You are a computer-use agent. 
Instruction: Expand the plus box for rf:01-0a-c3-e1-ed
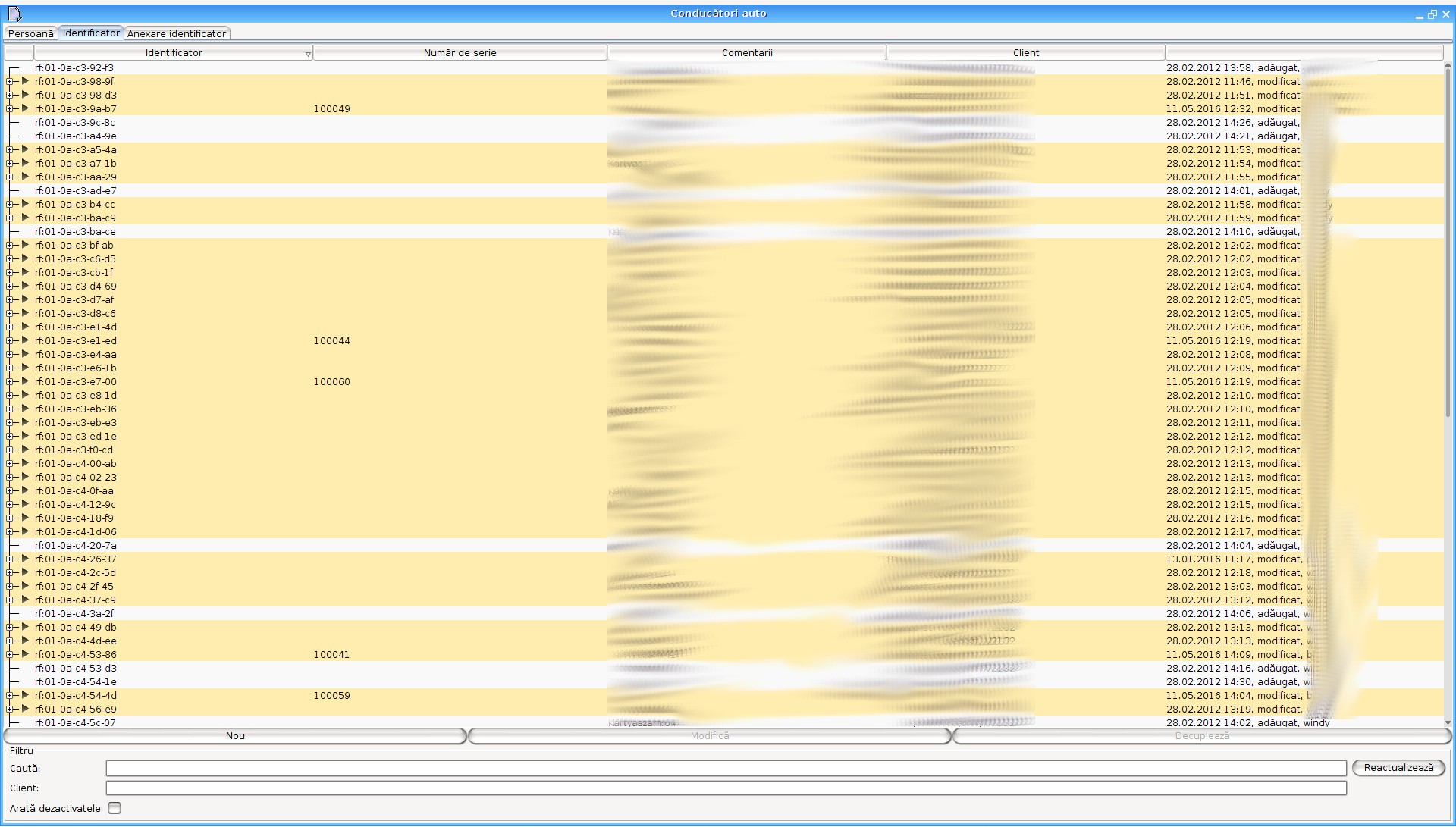tap(10, 341)
